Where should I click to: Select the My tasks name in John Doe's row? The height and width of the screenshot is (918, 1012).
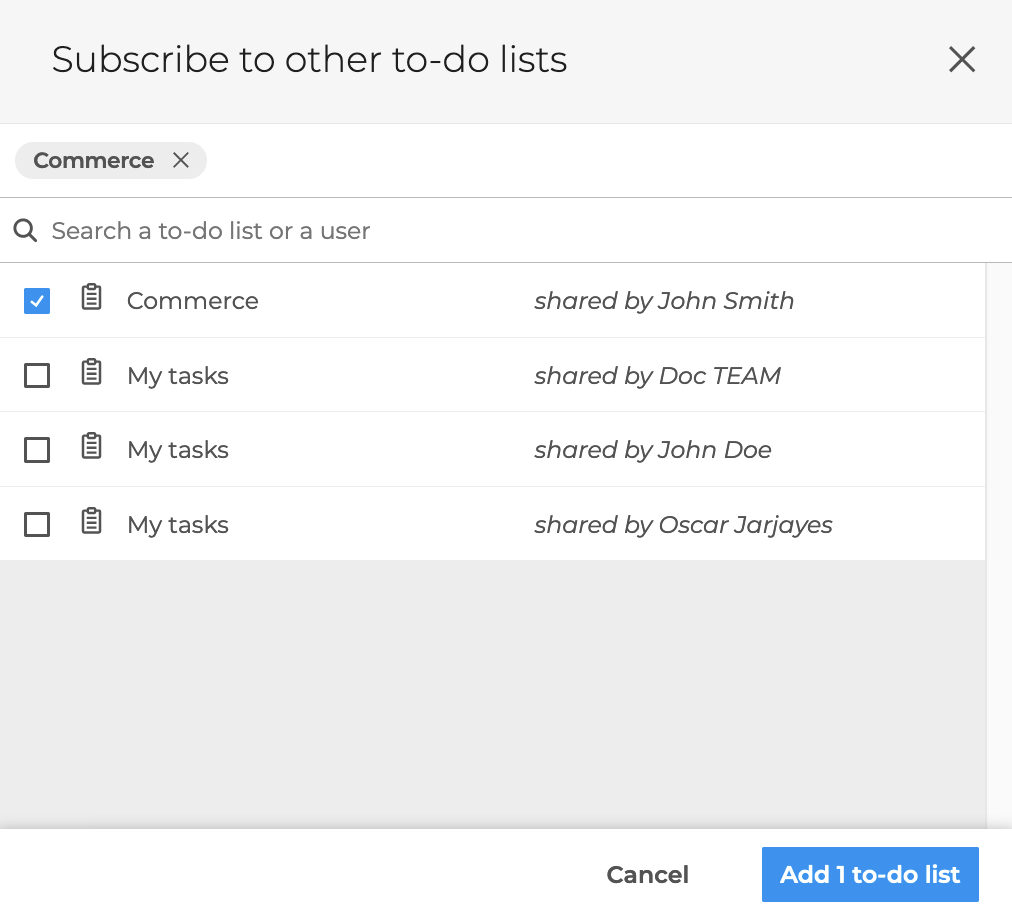click(x=178, y=450)
